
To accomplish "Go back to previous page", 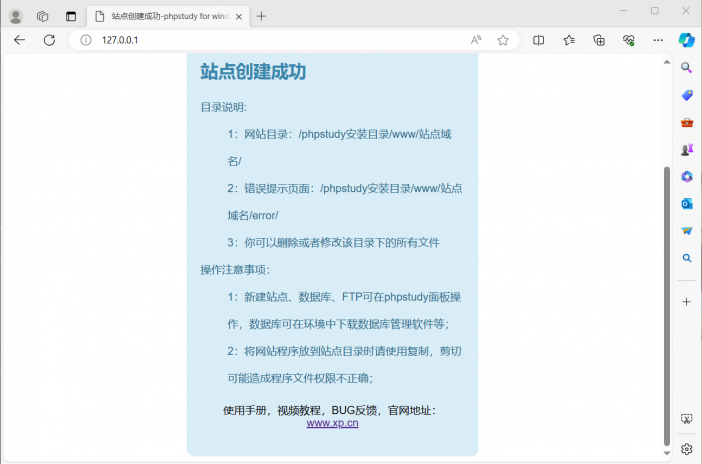I will coord(19,40).
